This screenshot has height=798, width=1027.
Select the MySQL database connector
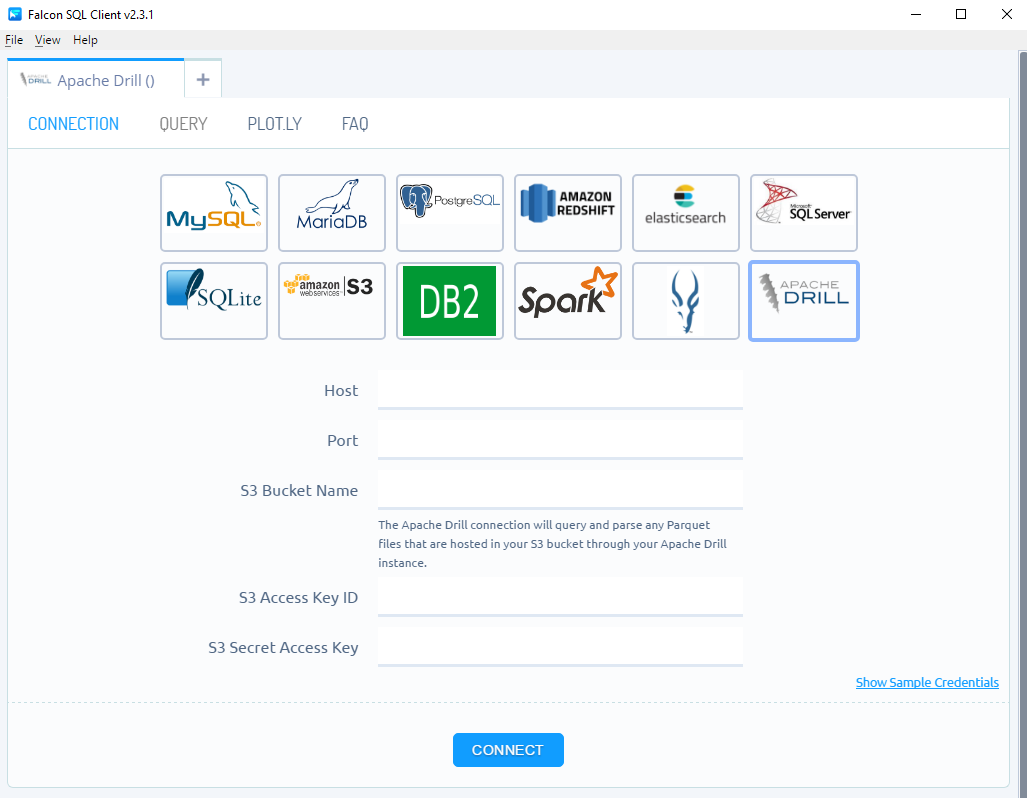213,213
